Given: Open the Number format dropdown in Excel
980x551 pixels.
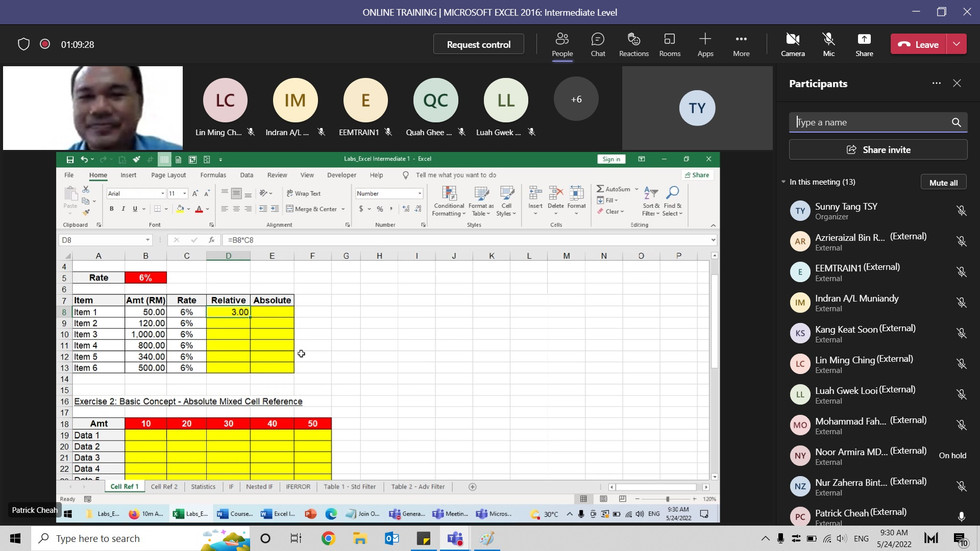Looking at the screenshot, I should click(419, 194).
